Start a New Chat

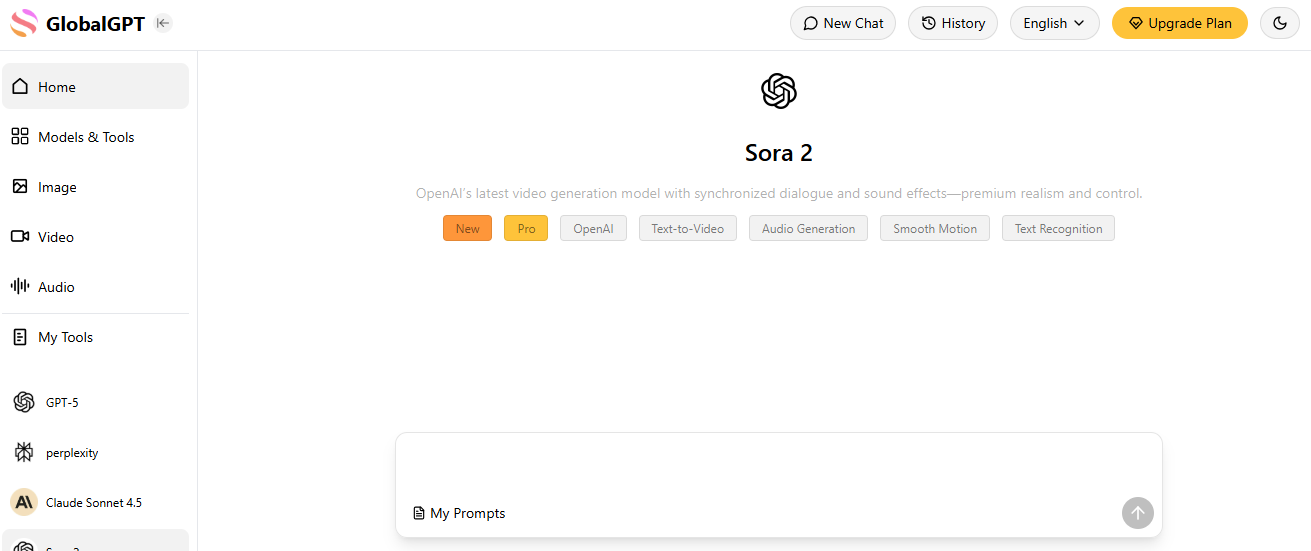(x=843, y=23)
